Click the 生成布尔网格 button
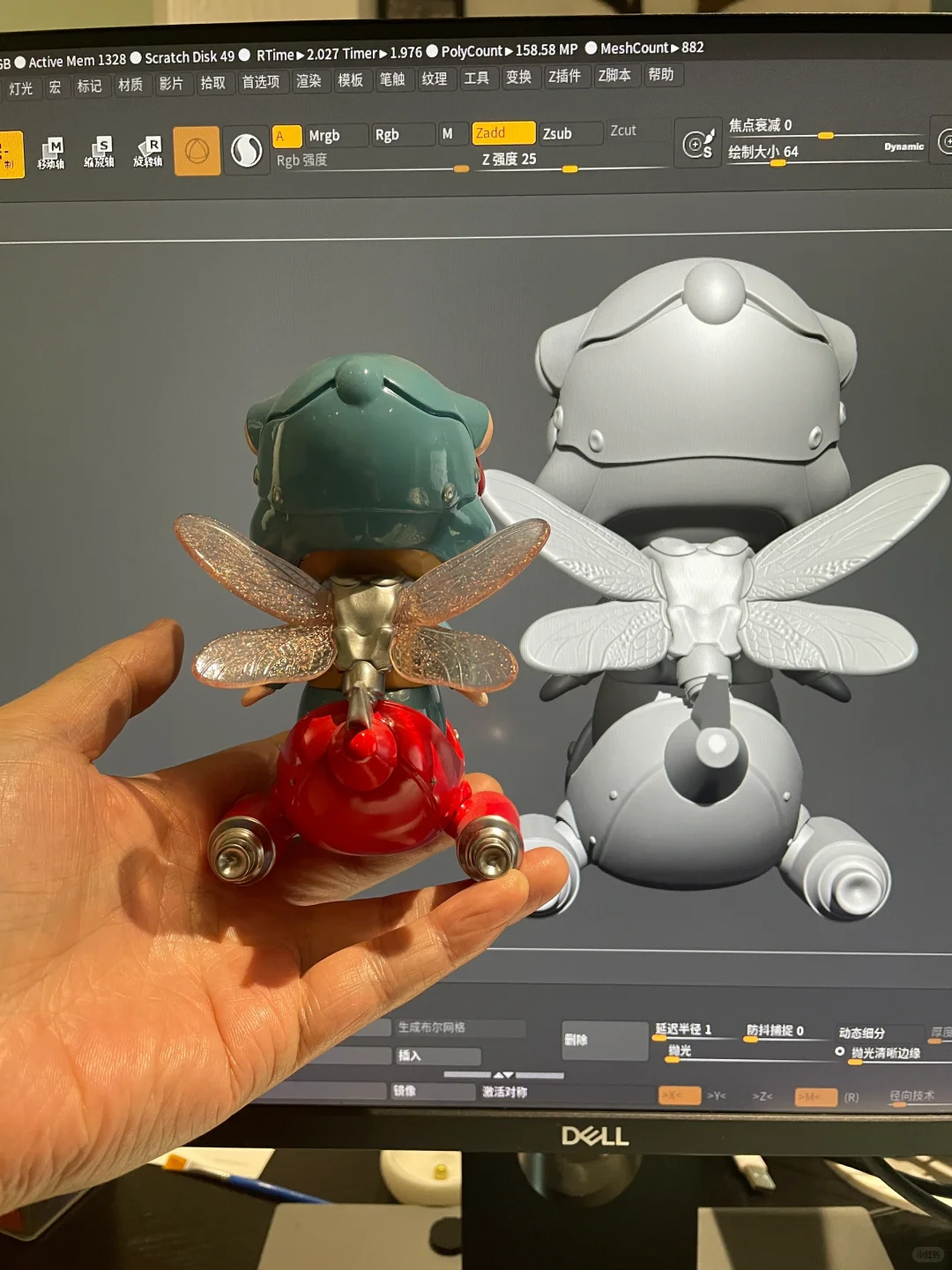 coord(459,1028)
